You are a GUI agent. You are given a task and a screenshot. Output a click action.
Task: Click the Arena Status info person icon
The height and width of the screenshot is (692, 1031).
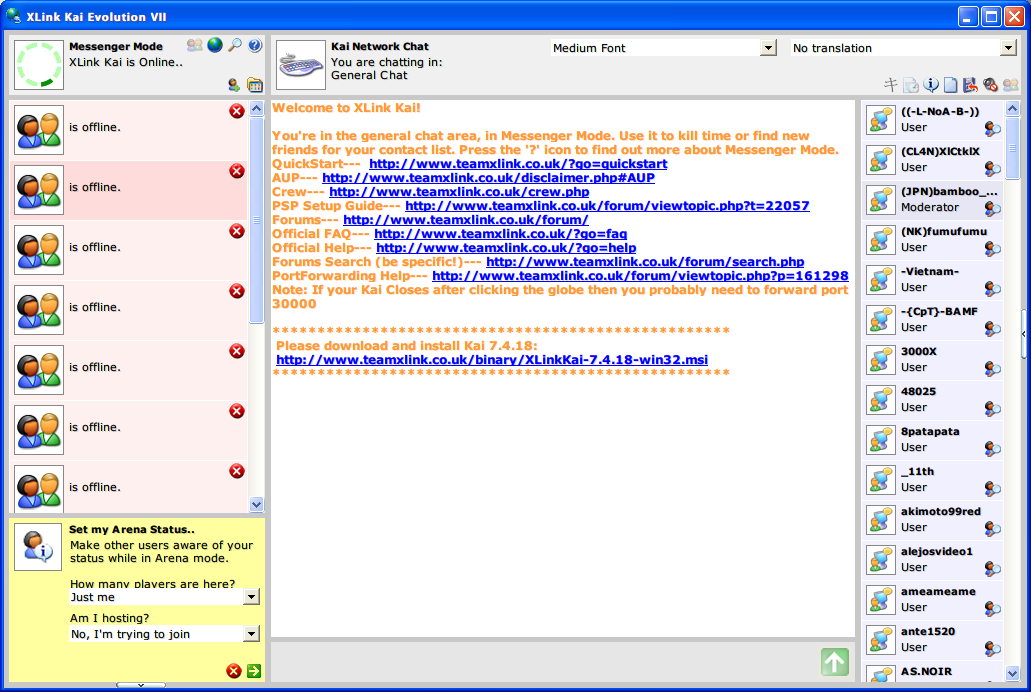(38, 547)
